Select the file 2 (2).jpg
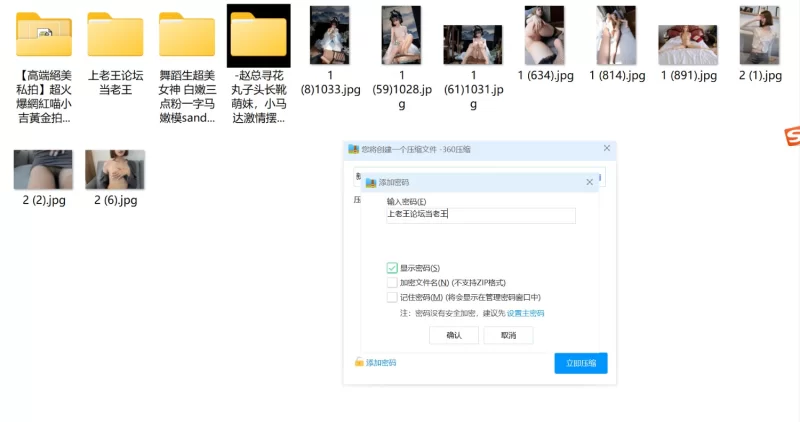This screenshot has height=422, width=800. coord(43,169)
